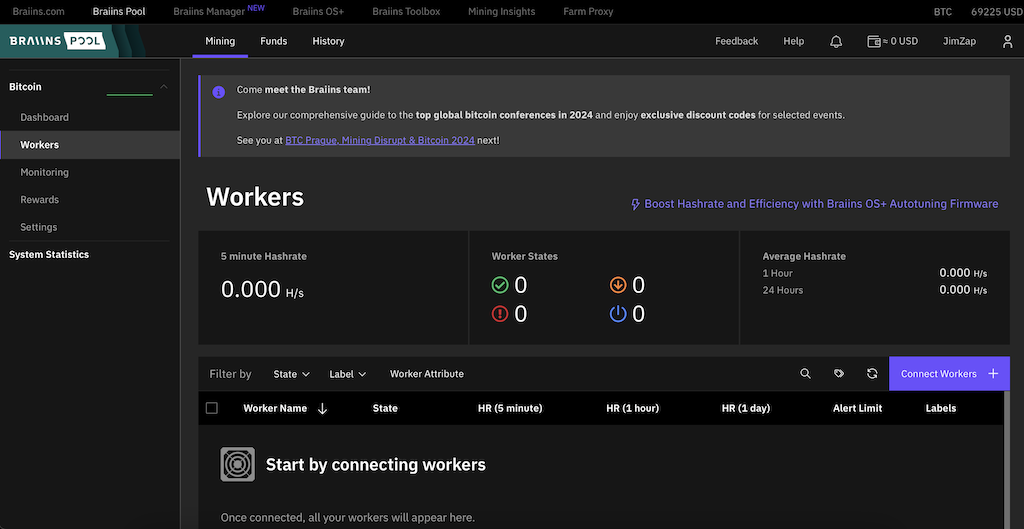Click the label tag icon

(x=839, y=374)
